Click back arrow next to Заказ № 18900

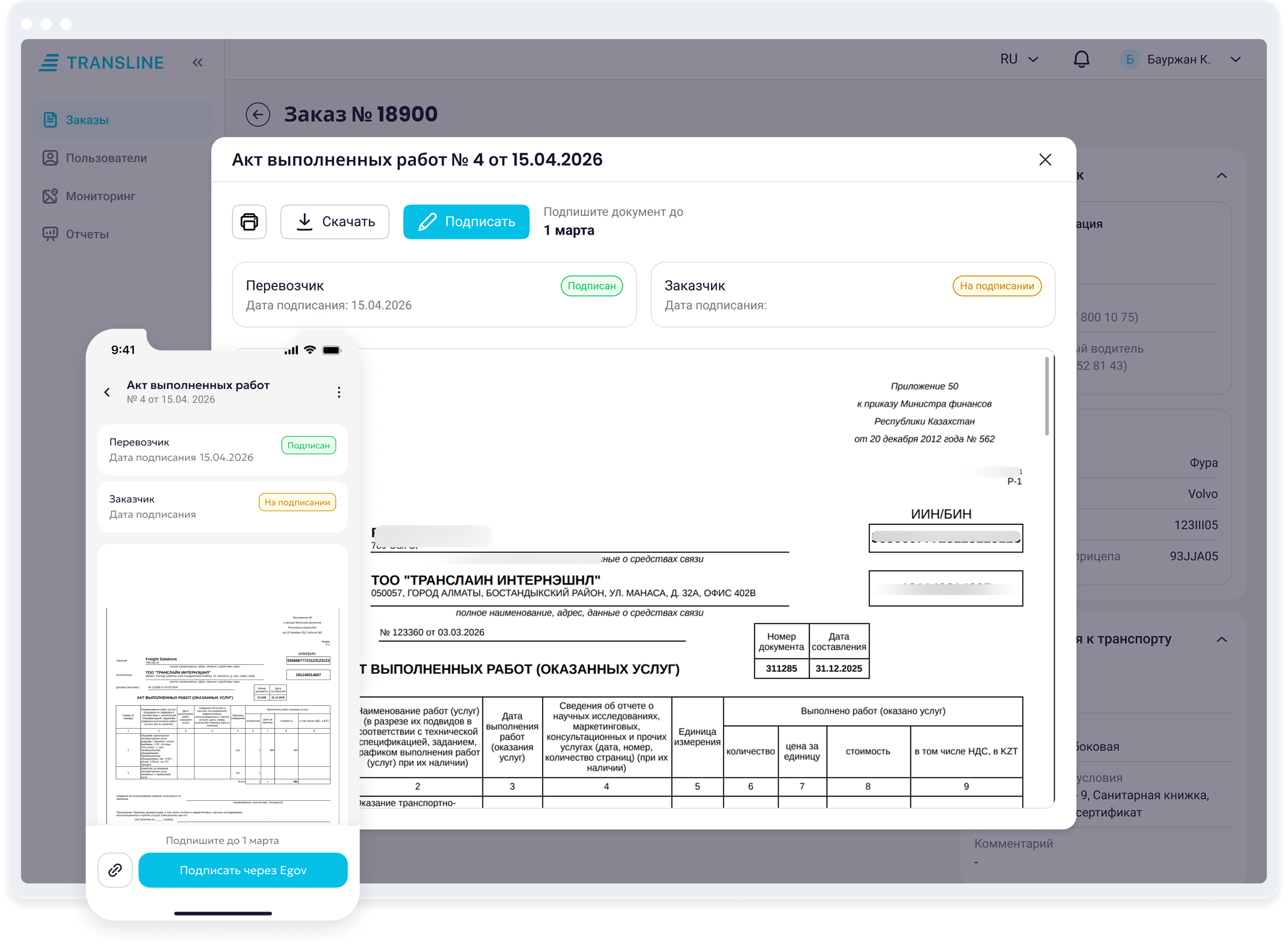click(258, 114)
